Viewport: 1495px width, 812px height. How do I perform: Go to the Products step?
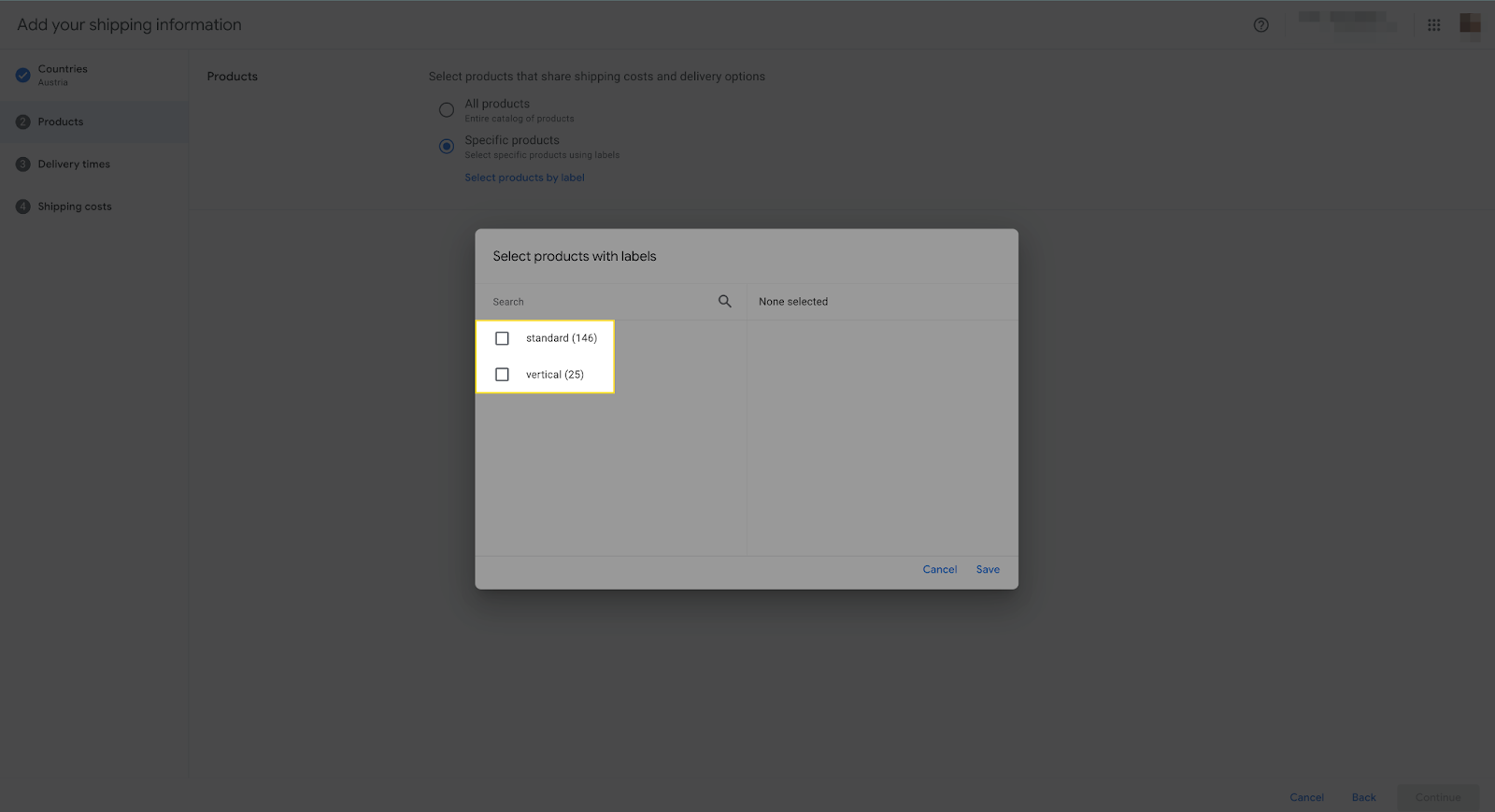(x=93, y=122)
